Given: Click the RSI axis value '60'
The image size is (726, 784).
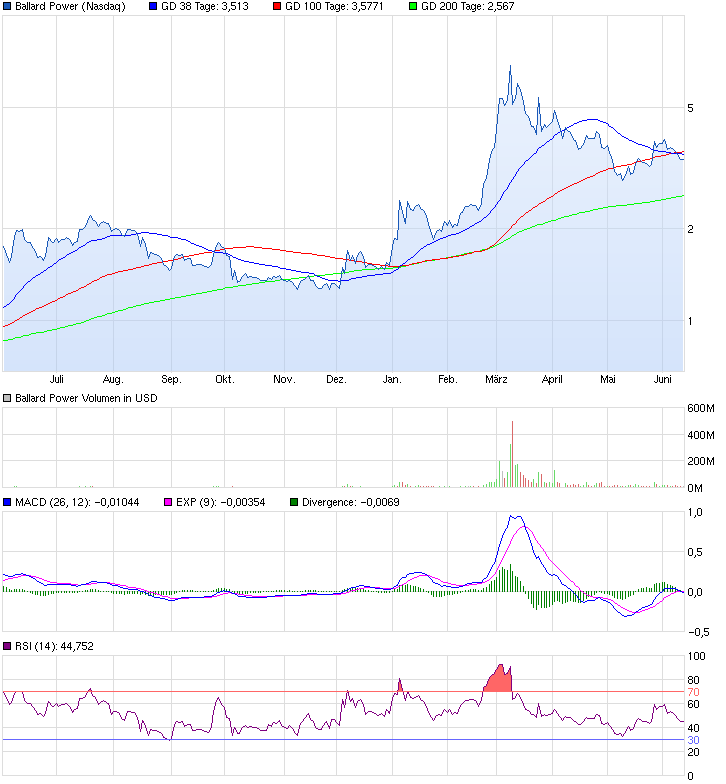Looking at the screenshot, I should (x=693, y=704).
